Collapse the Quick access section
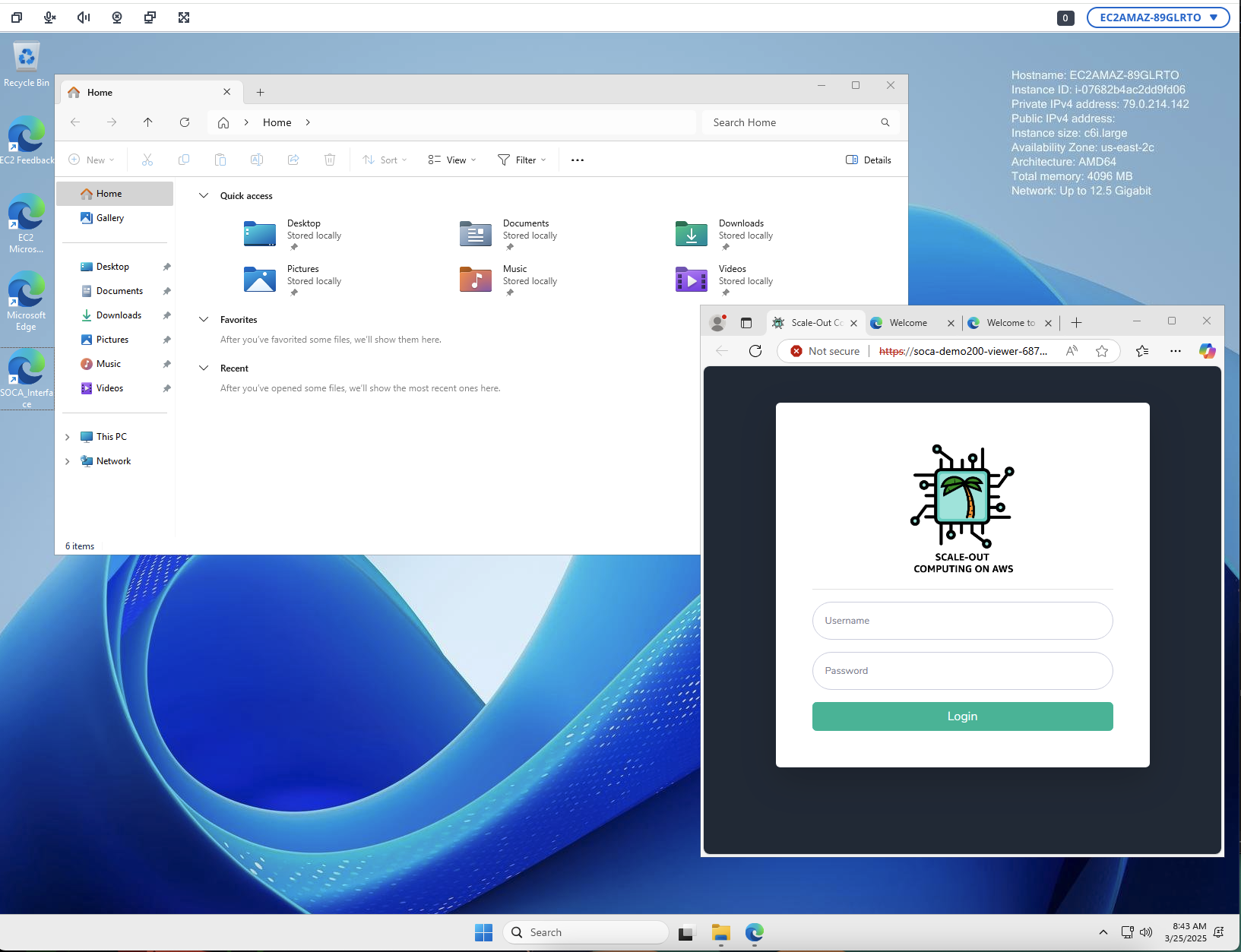1241x952 pixels. (204, 196)
